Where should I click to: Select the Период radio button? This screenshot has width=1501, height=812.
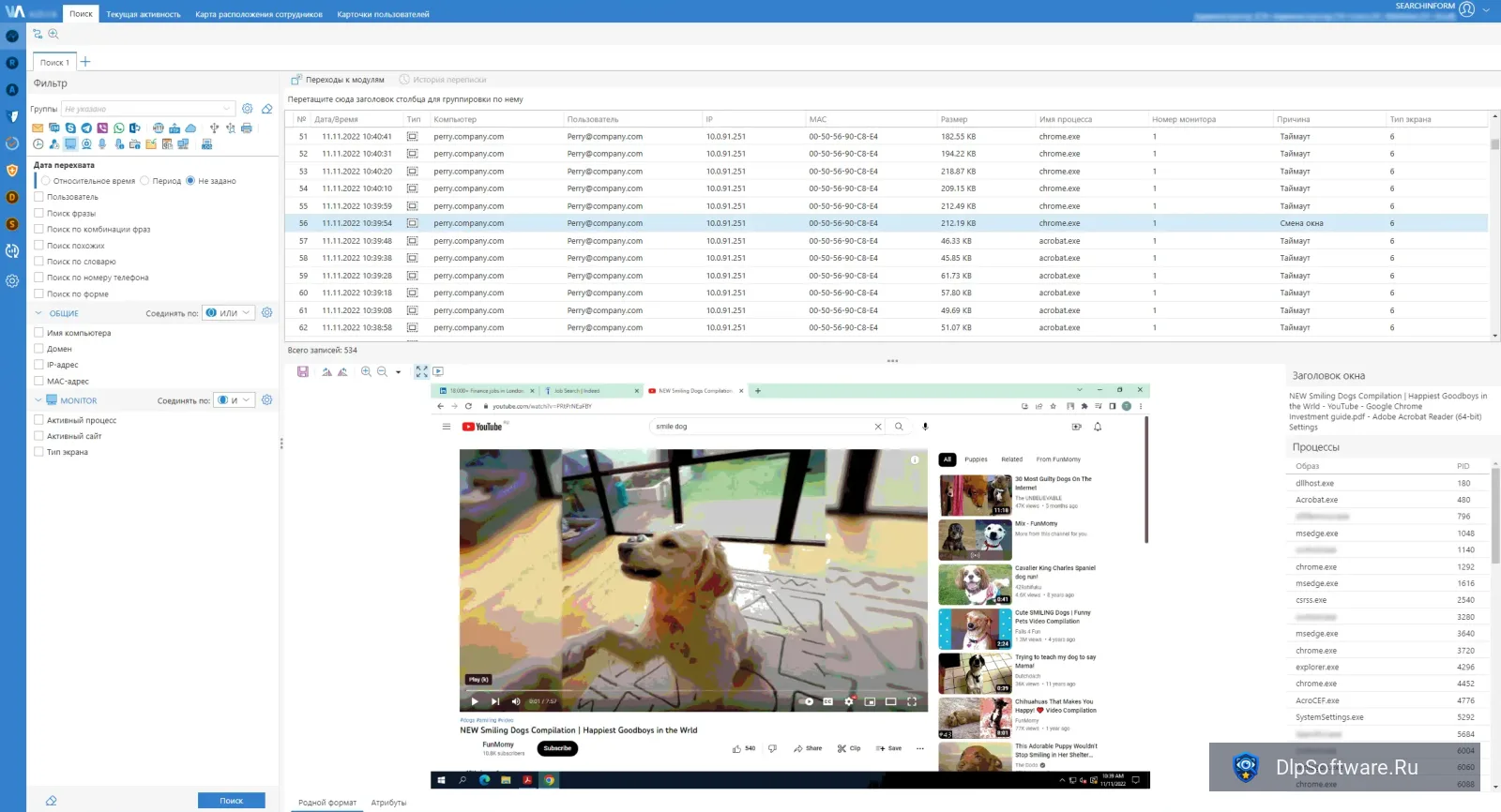click(x=144, y=181)
